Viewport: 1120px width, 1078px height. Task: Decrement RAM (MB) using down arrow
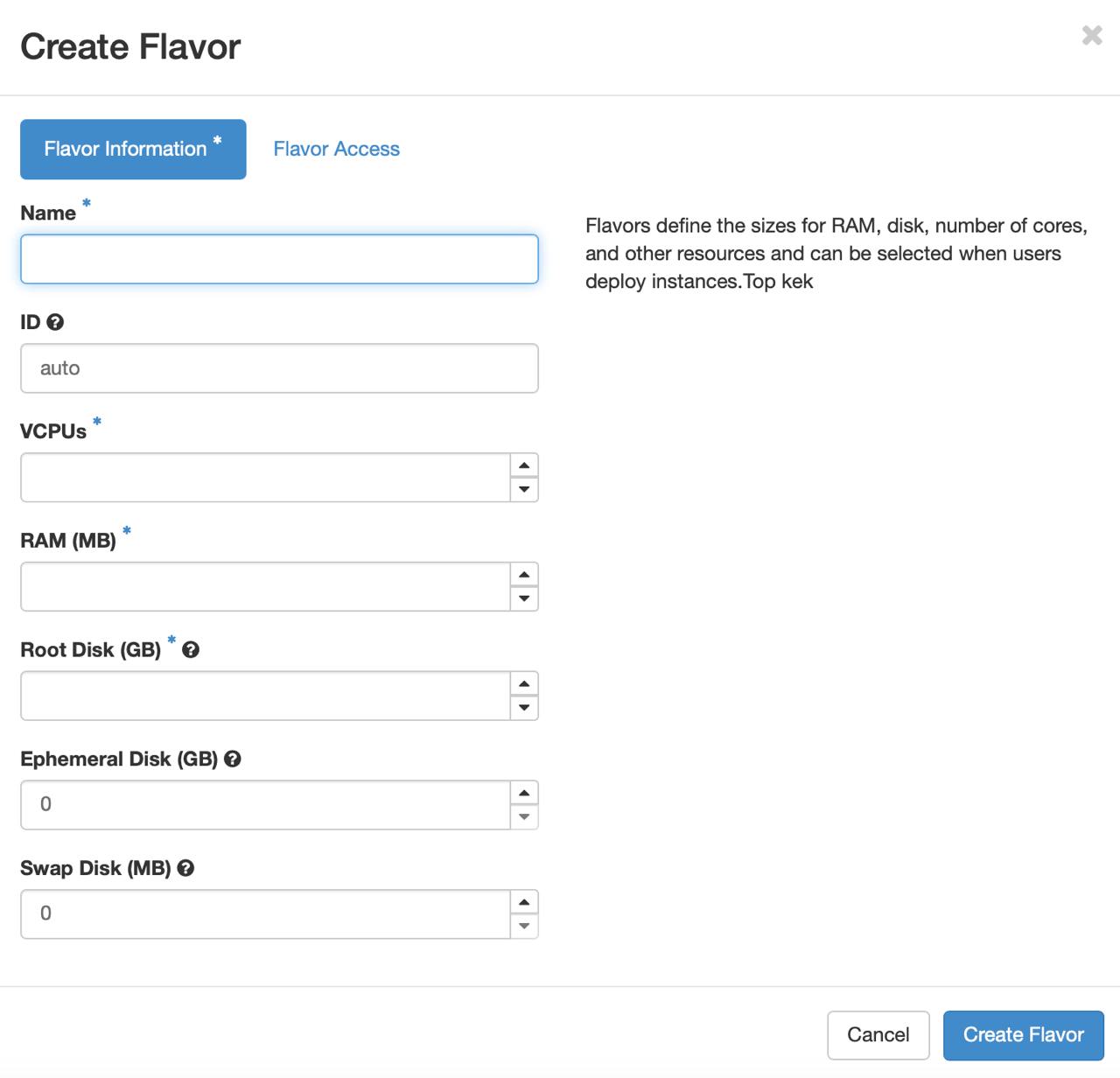tap(523, 598)
